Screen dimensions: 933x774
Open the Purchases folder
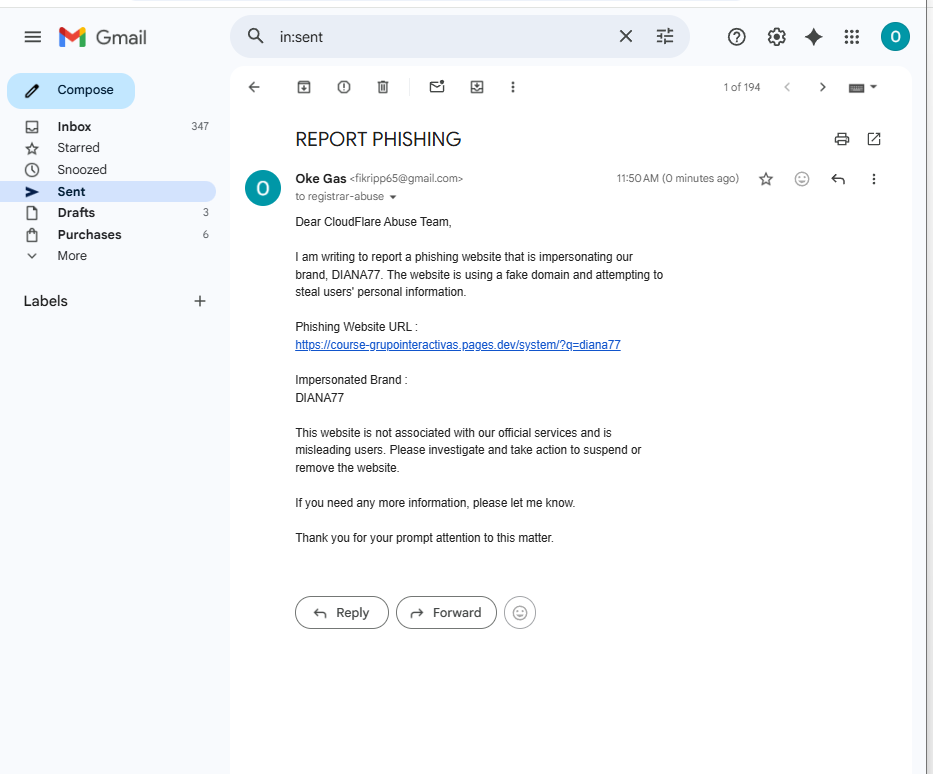(x=108, y=234)
